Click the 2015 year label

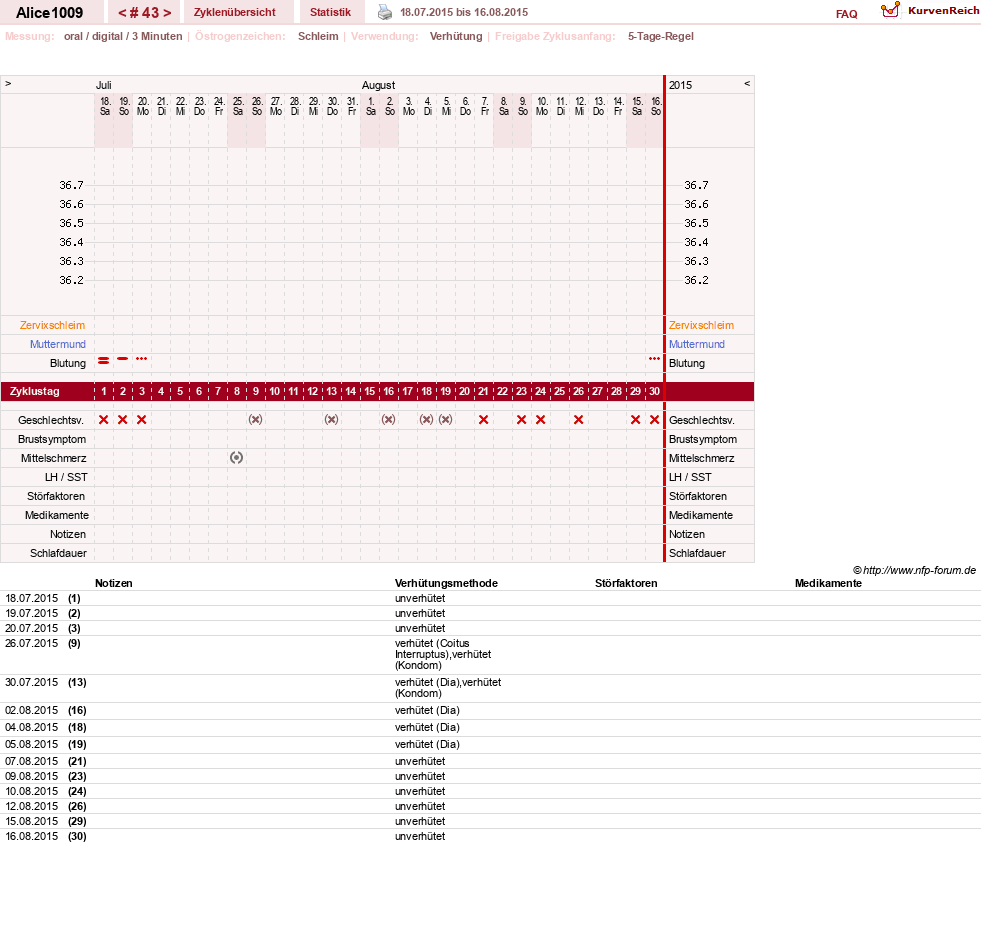click(x=681, y=85)
